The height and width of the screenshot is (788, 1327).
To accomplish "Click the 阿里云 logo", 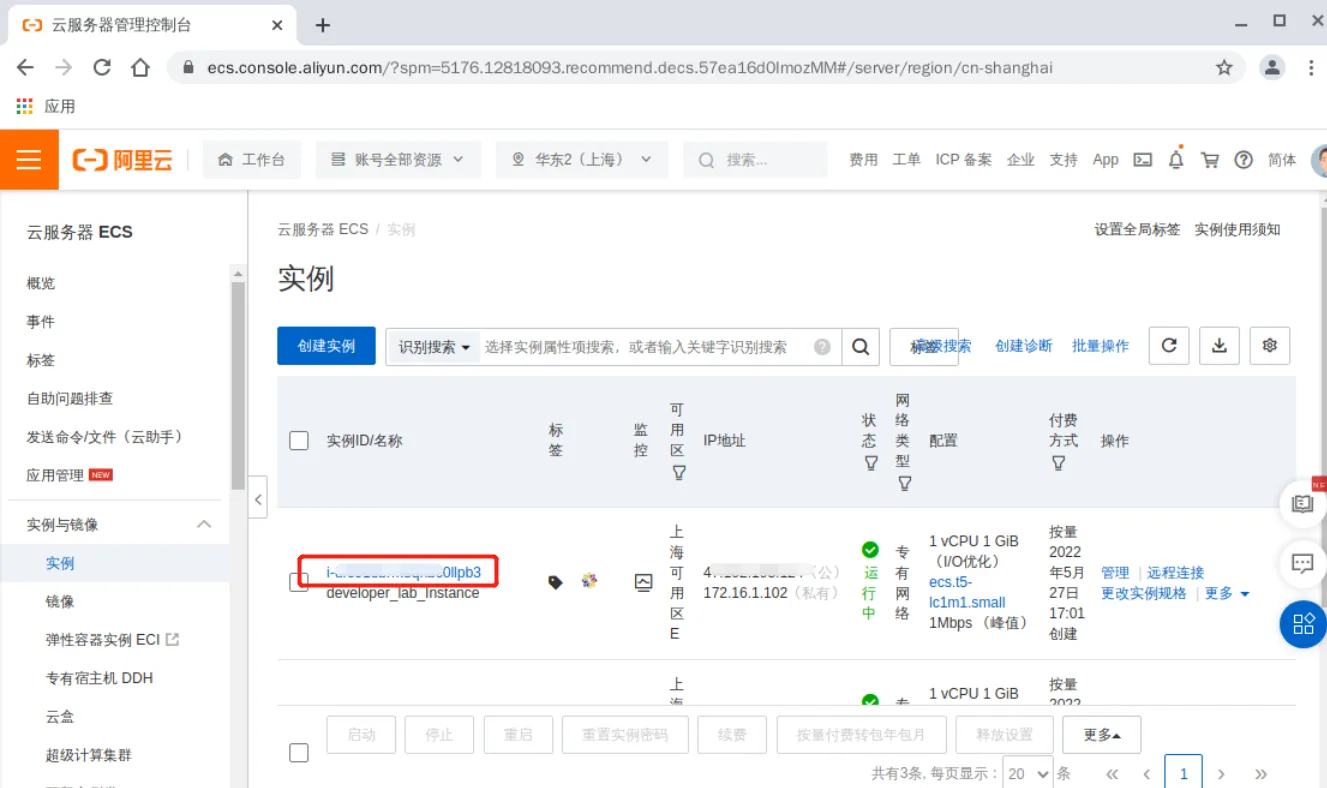I will (122, 160).
